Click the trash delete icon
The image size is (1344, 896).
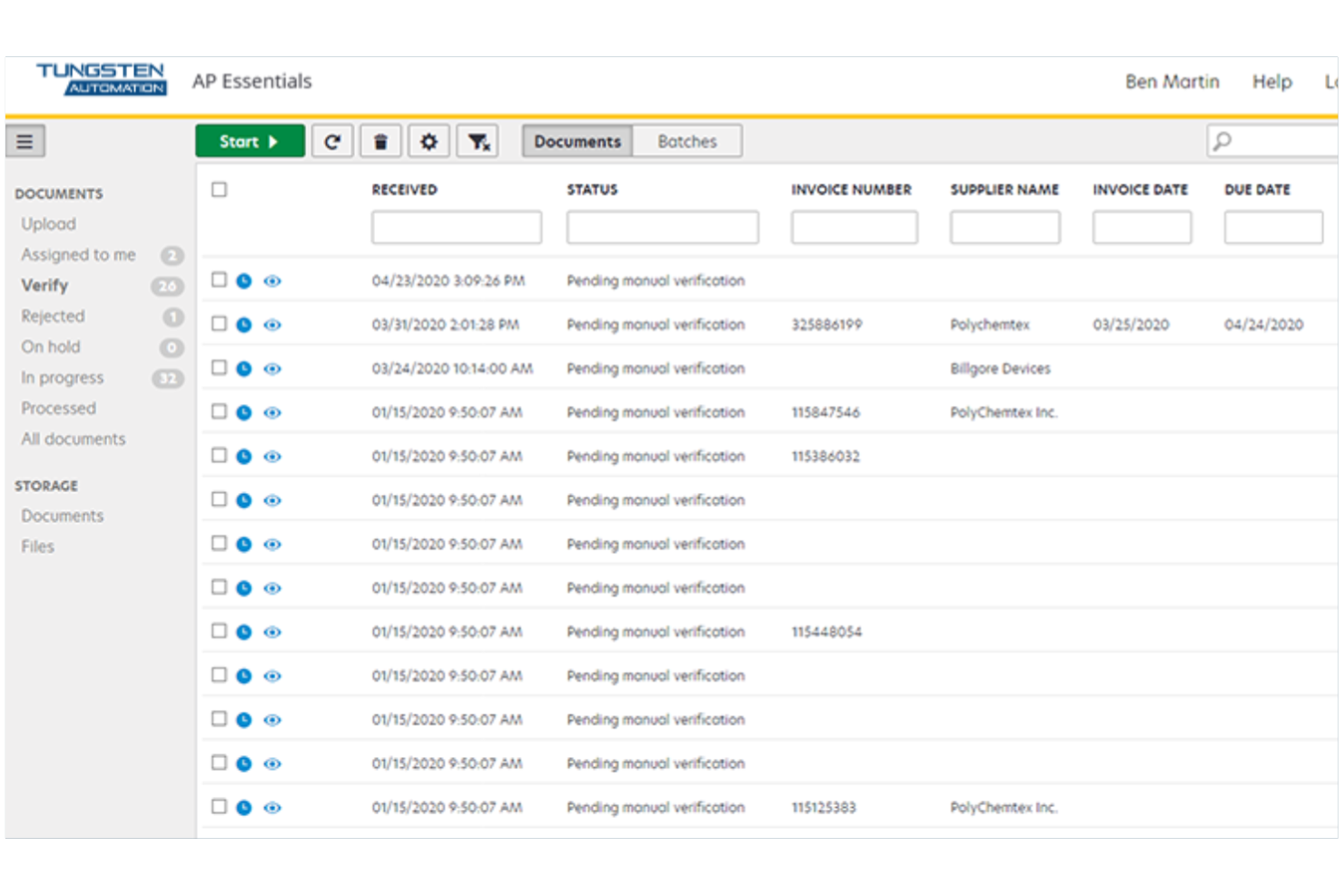[380, 141]
